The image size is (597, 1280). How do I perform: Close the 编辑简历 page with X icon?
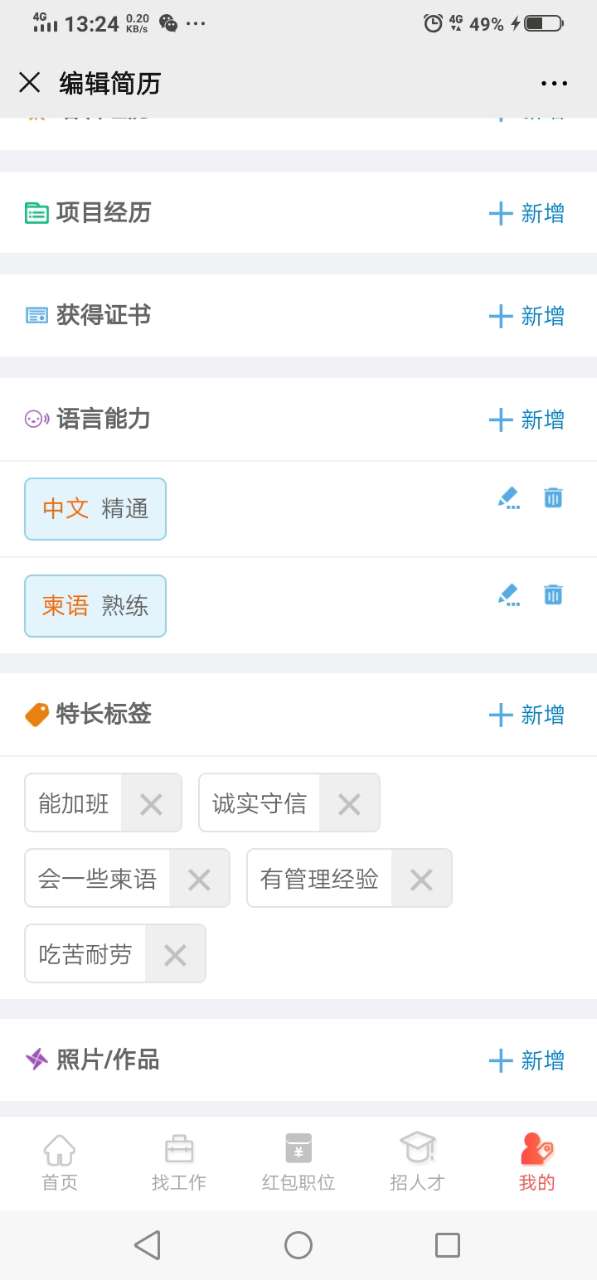[30, 82]
